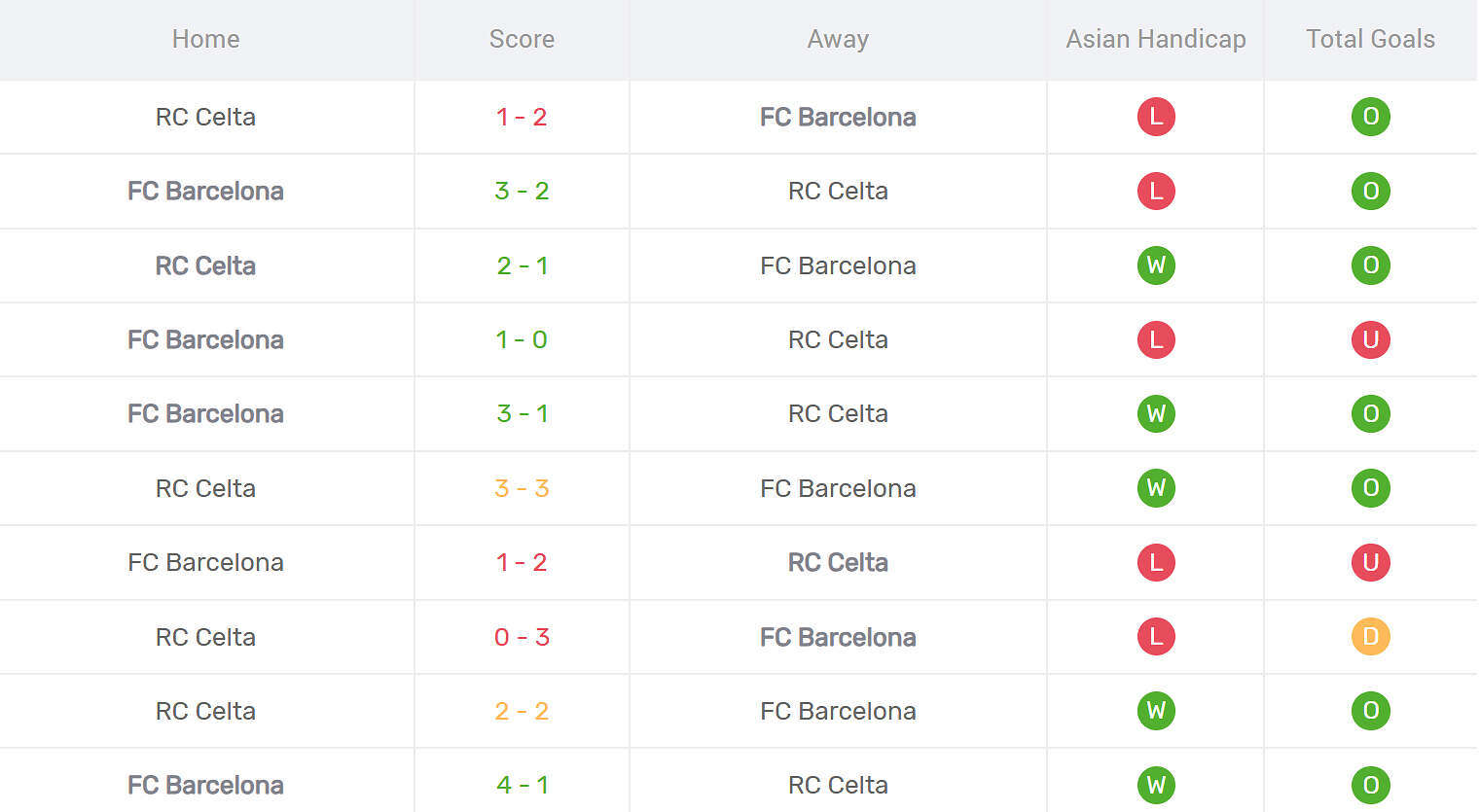Click the Asian Handicap L badge for the 3 - 2 match
Screen dimensions: 1480x812
1156,191
